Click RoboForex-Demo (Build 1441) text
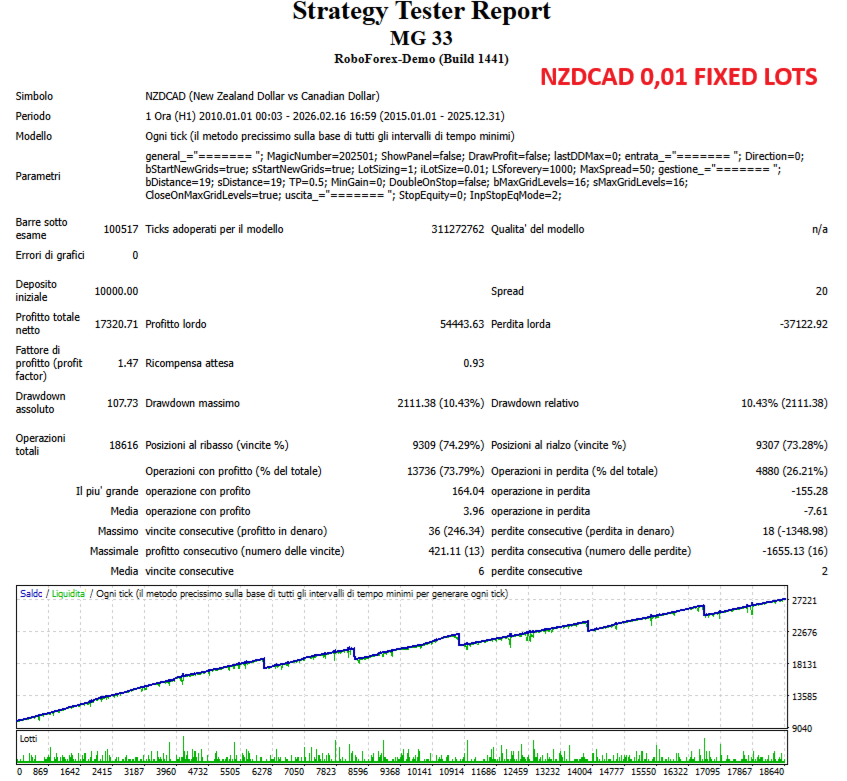The image size is (847, 781). point(421,59)
